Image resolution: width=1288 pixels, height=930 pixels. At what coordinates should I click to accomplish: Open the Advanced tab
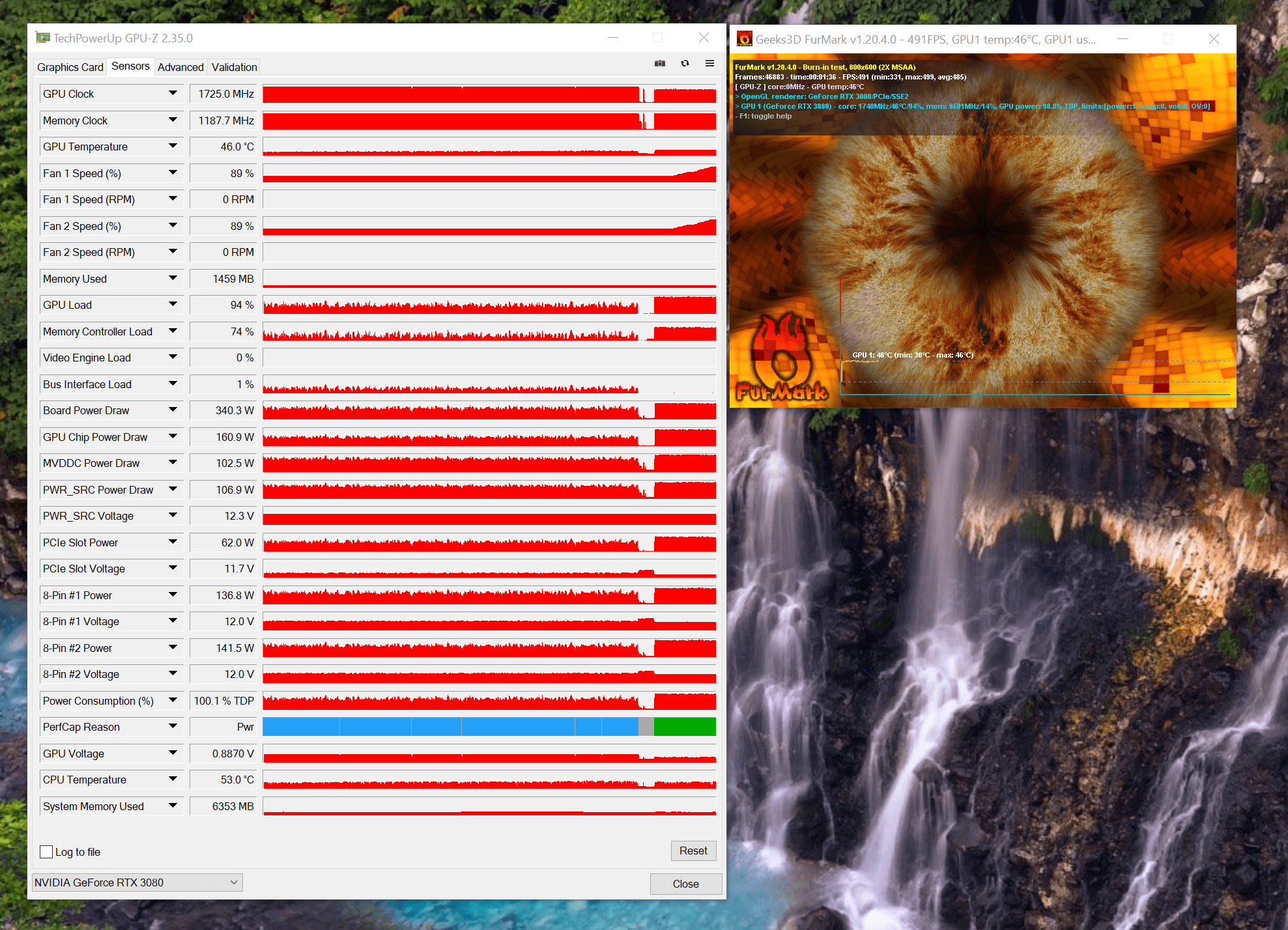pyautogui.click(x=180, y=67)
